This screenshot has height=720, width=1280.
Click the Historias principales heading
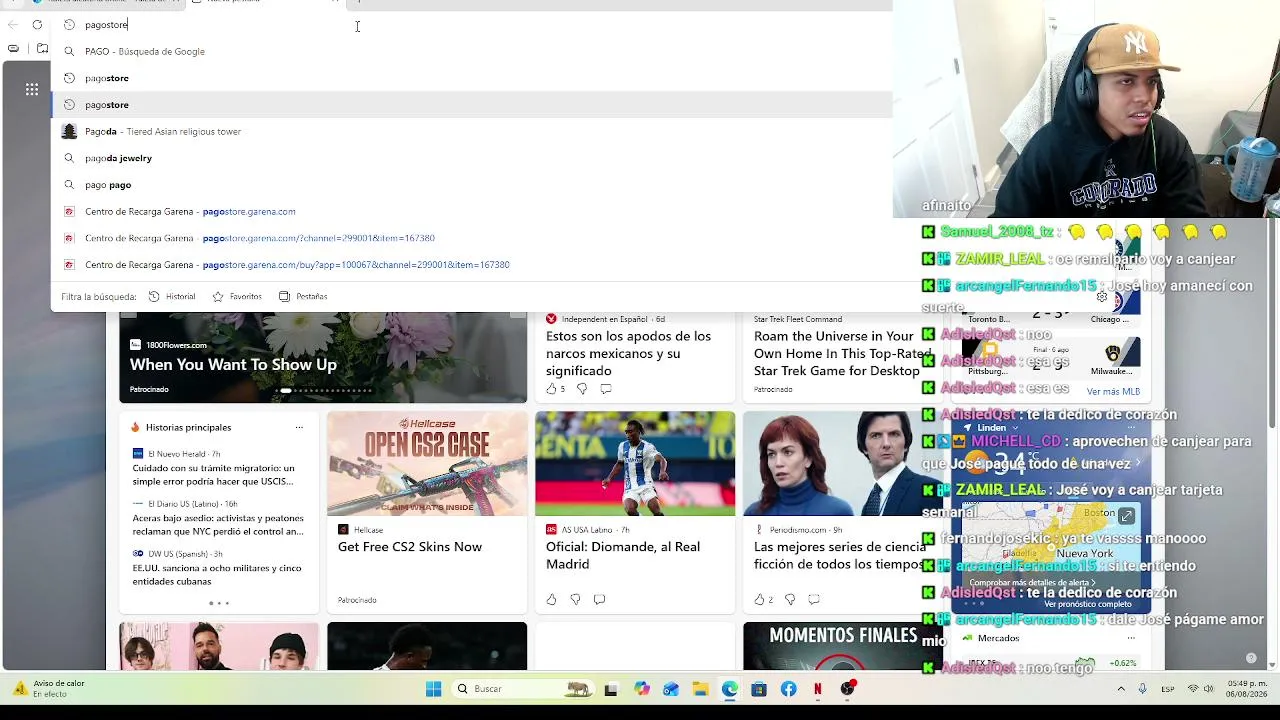tap(188, 428)
